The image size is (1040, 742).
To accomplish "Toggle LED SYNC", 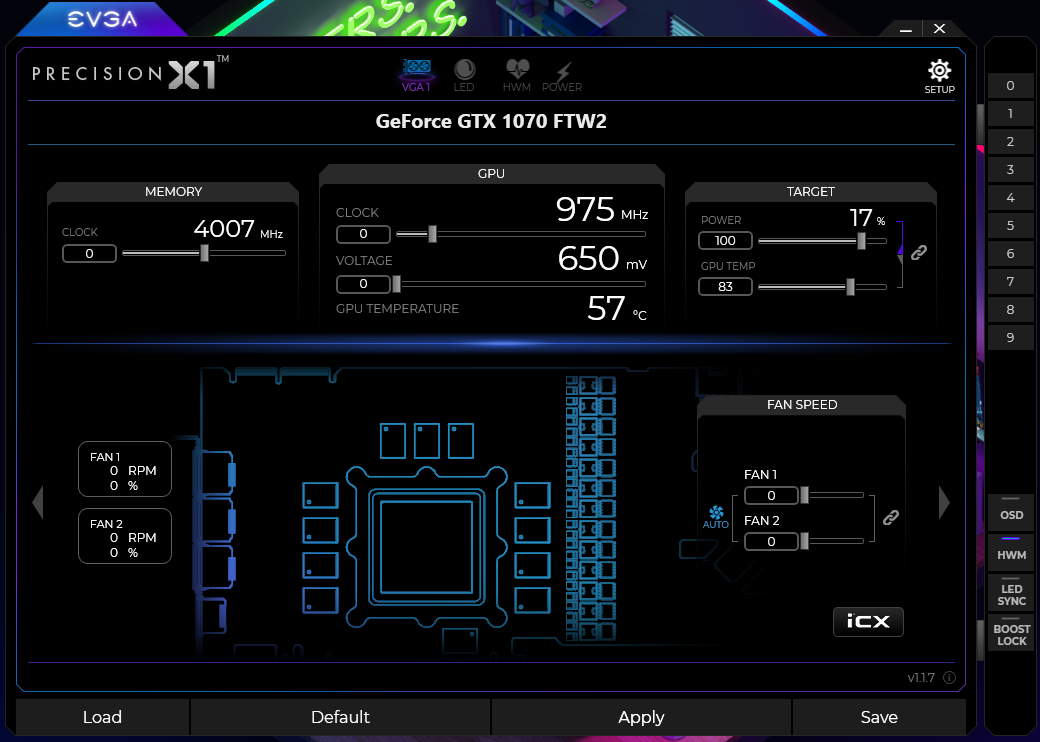I will point(1011,591).
